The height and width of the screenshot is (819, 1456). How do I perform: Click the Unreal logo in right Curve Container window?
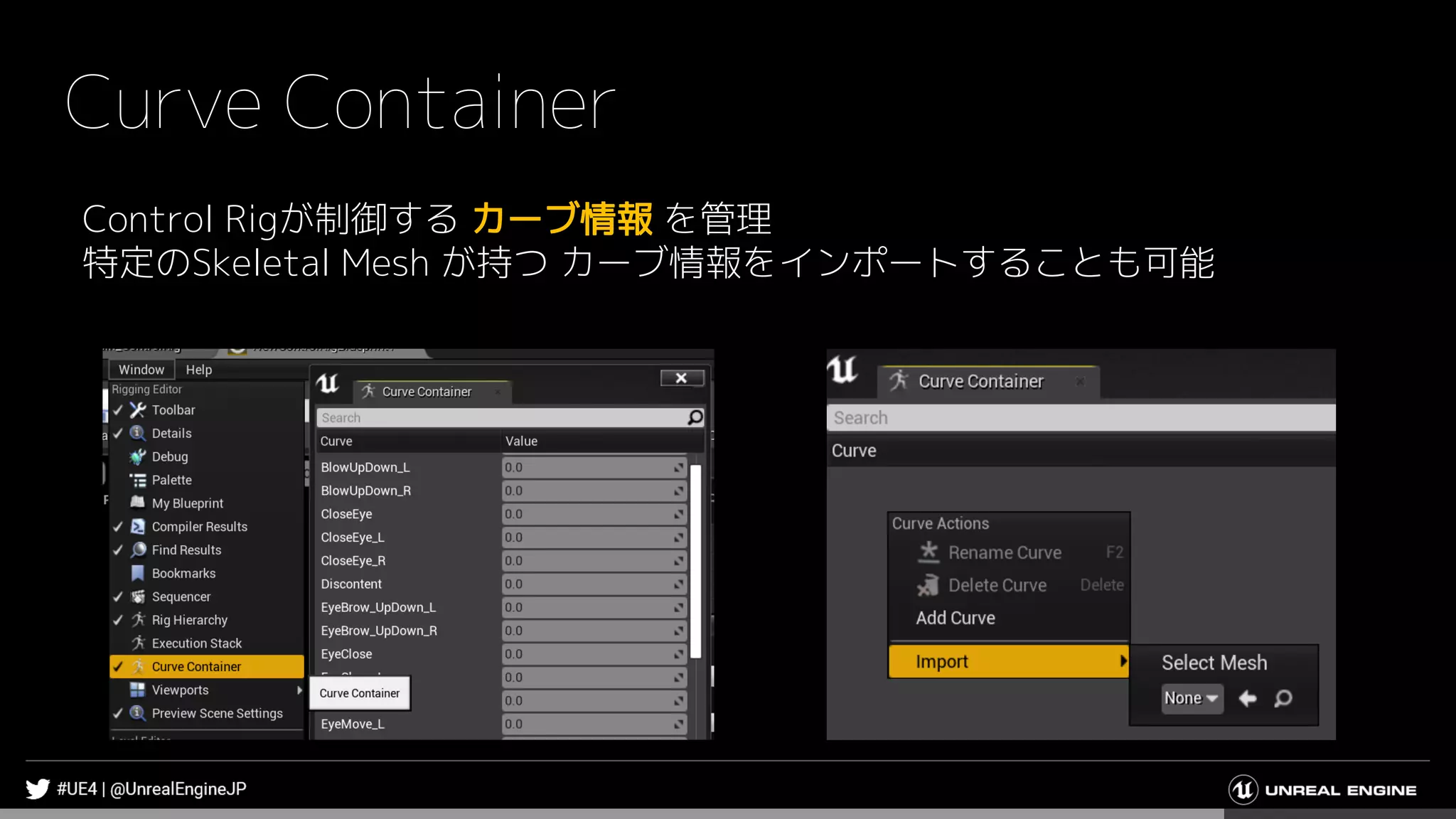(x=843, y=370)
